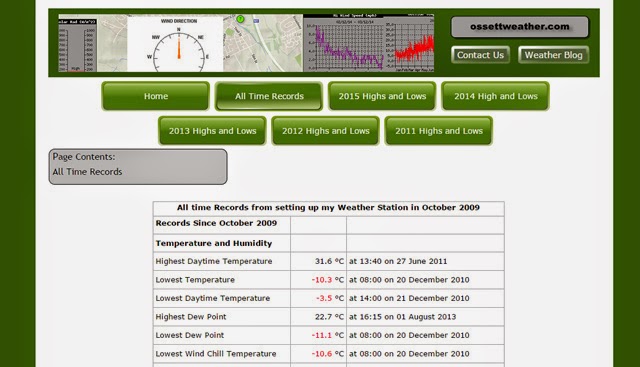Open the Weather Blog button
The width and height of the screenshot is (640, 367).
[x=553, y=55]
